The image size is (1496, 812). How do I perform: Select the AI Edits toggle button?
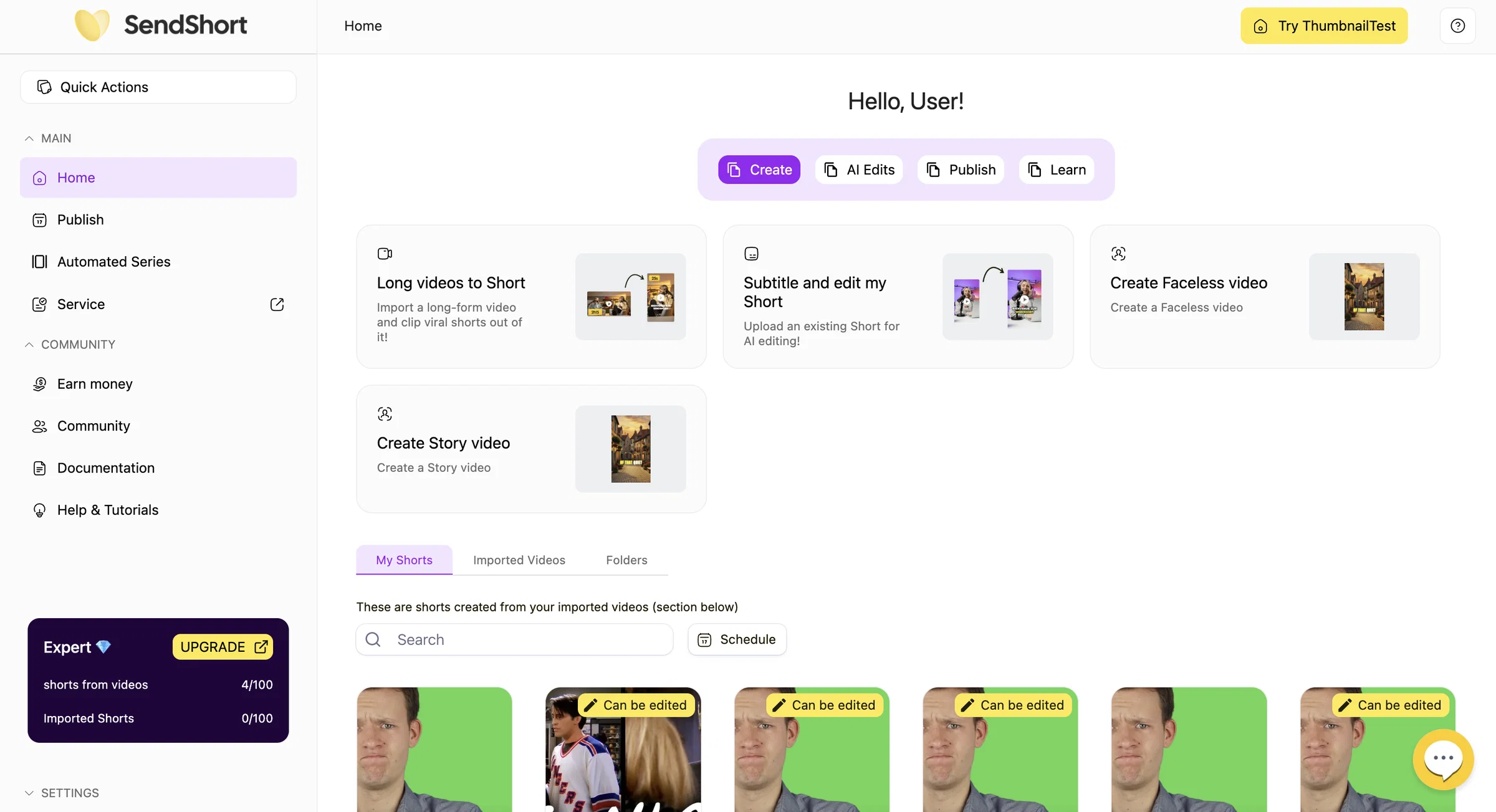(858, 170)
